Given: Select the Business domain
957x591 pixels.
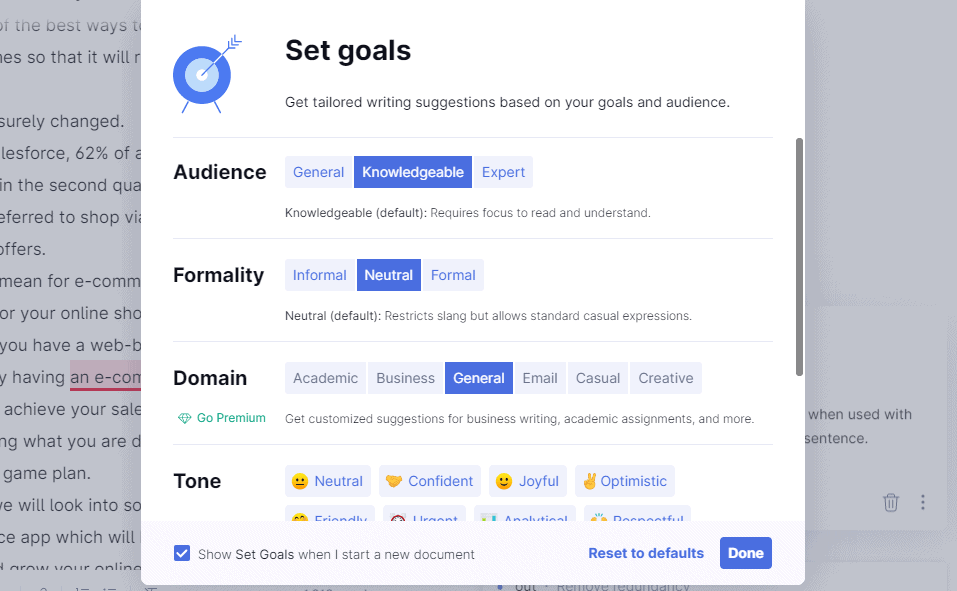Looking at the screenshot, I should tap(405, 378).
